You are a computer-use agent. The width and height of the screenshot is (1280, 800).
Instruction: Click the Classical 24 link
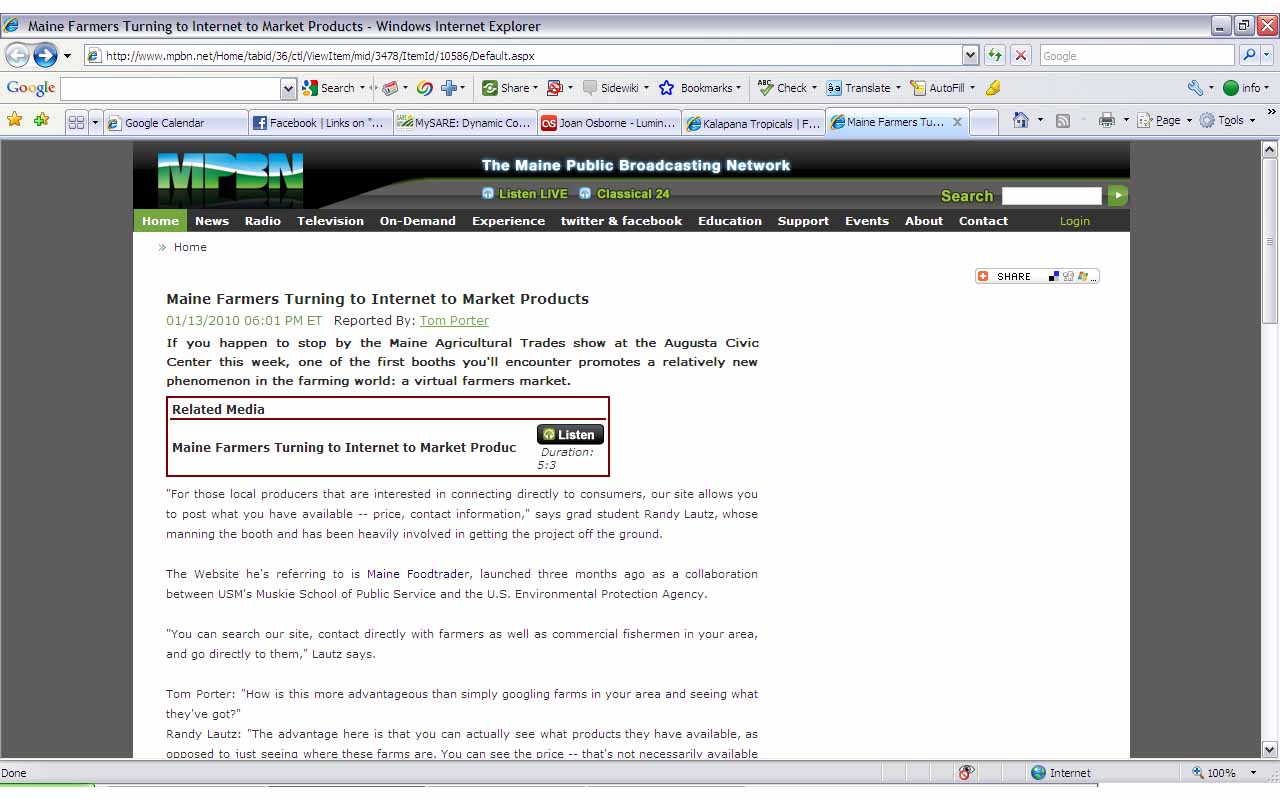click(x=625, y=194)
